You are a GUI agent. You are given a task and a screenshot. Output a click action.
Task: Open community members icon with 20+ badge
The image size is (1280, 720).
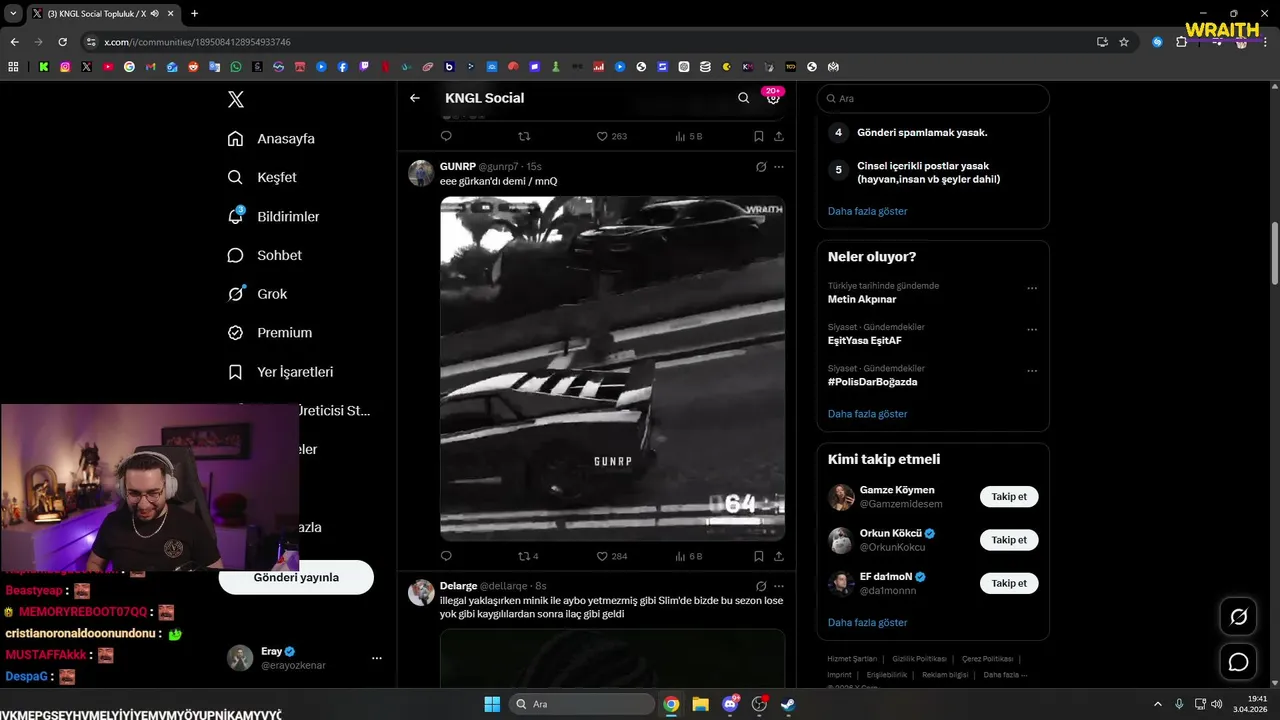coord(772,97)
